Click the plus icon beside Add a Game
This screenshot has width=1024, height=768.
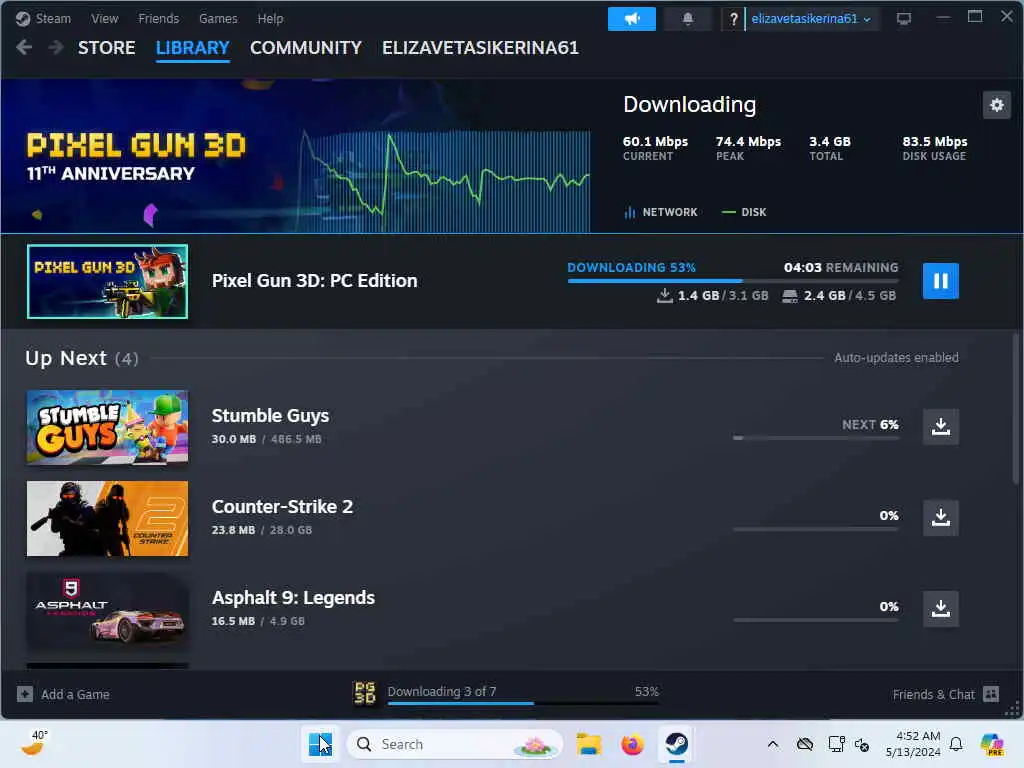(25, 694)
